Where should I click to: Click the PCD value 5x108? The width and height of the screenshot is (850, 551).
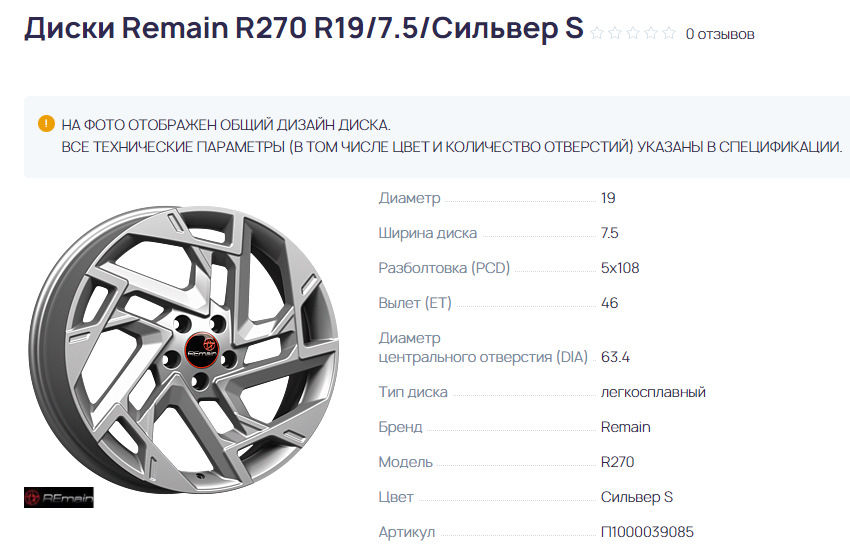pyautogui.click(x=620, y=268)
